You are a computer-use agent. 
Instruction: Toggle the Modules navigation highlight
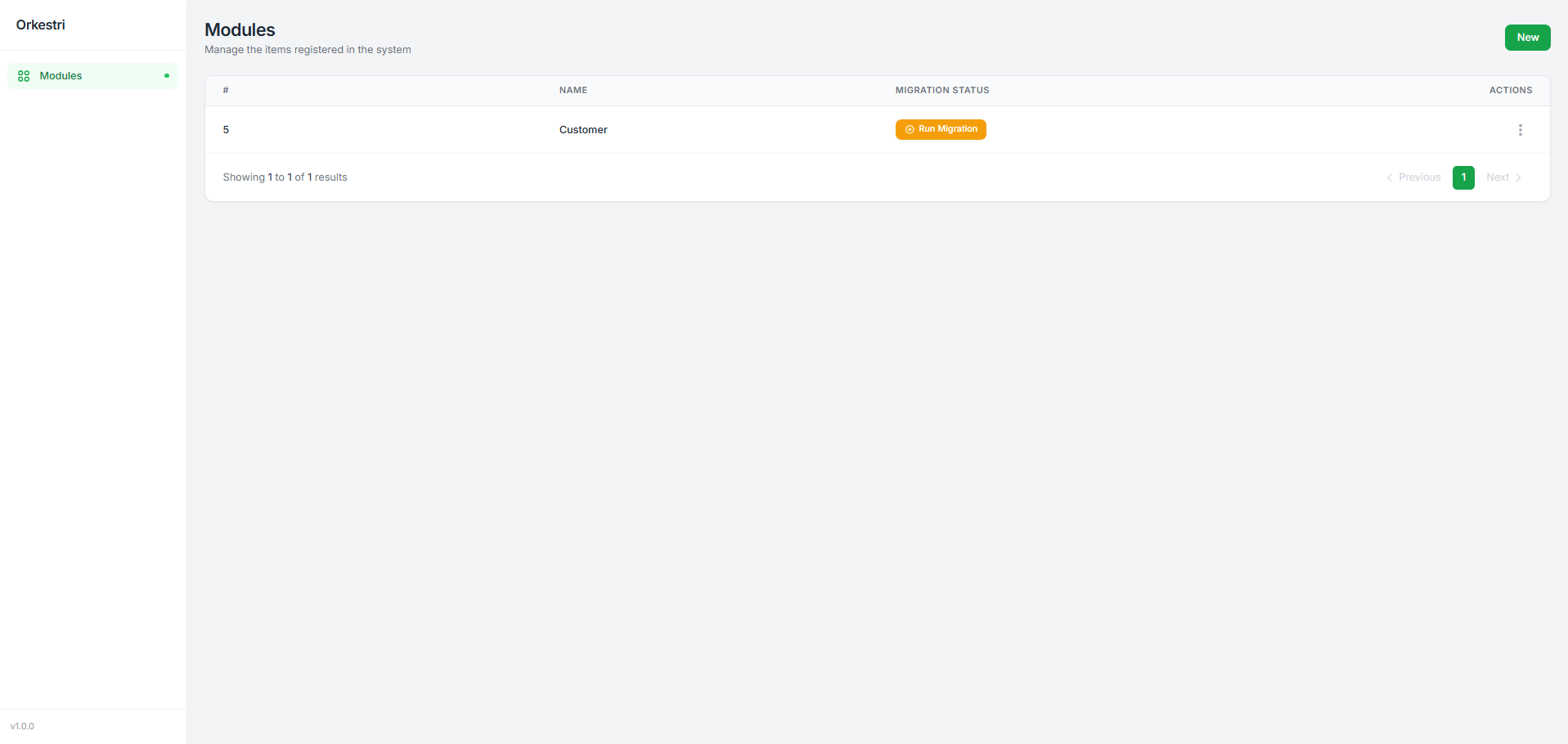click(x=92, y=75)
